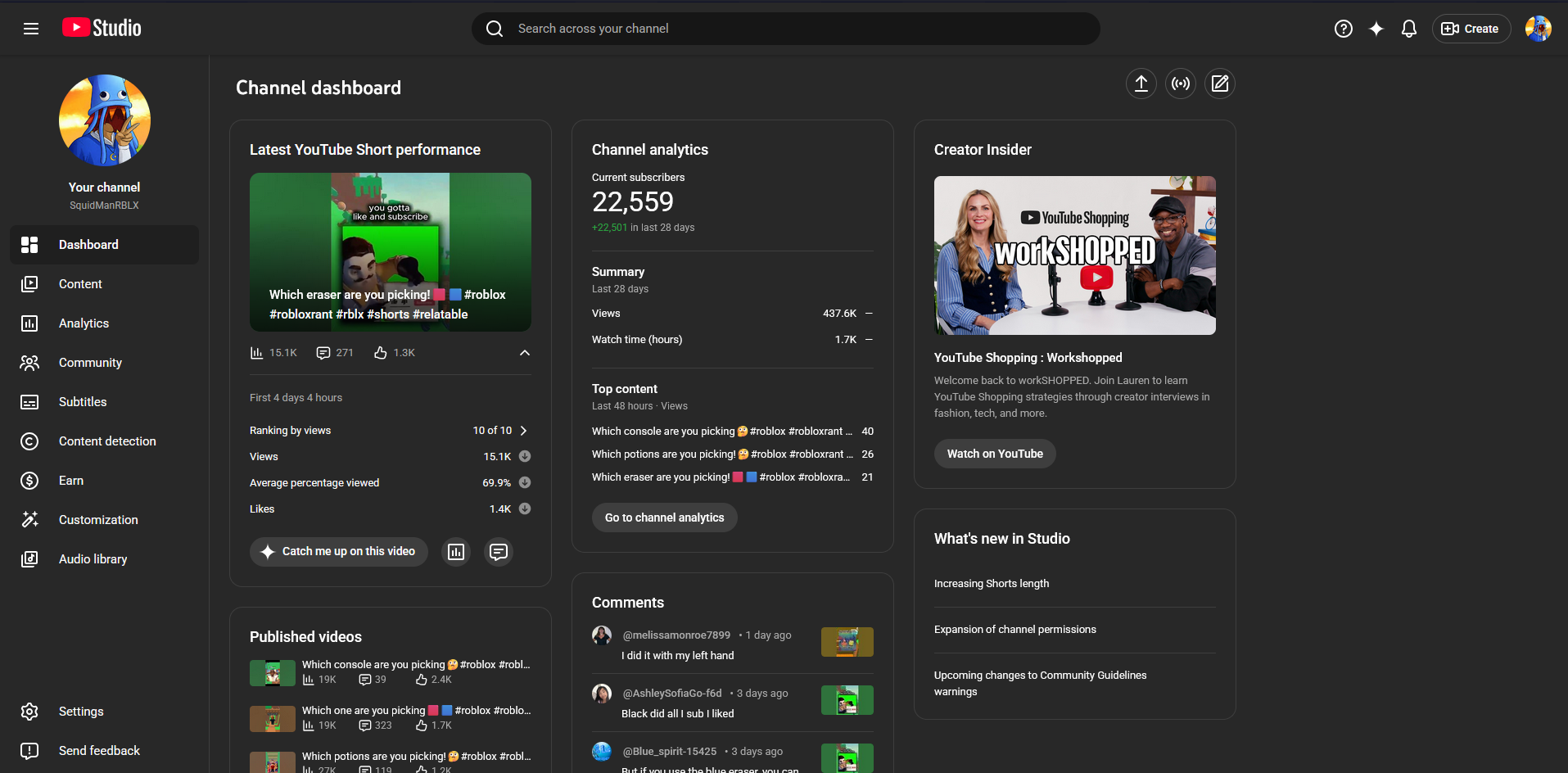Click Go to channel analytics button

click(x=664, y=518)
